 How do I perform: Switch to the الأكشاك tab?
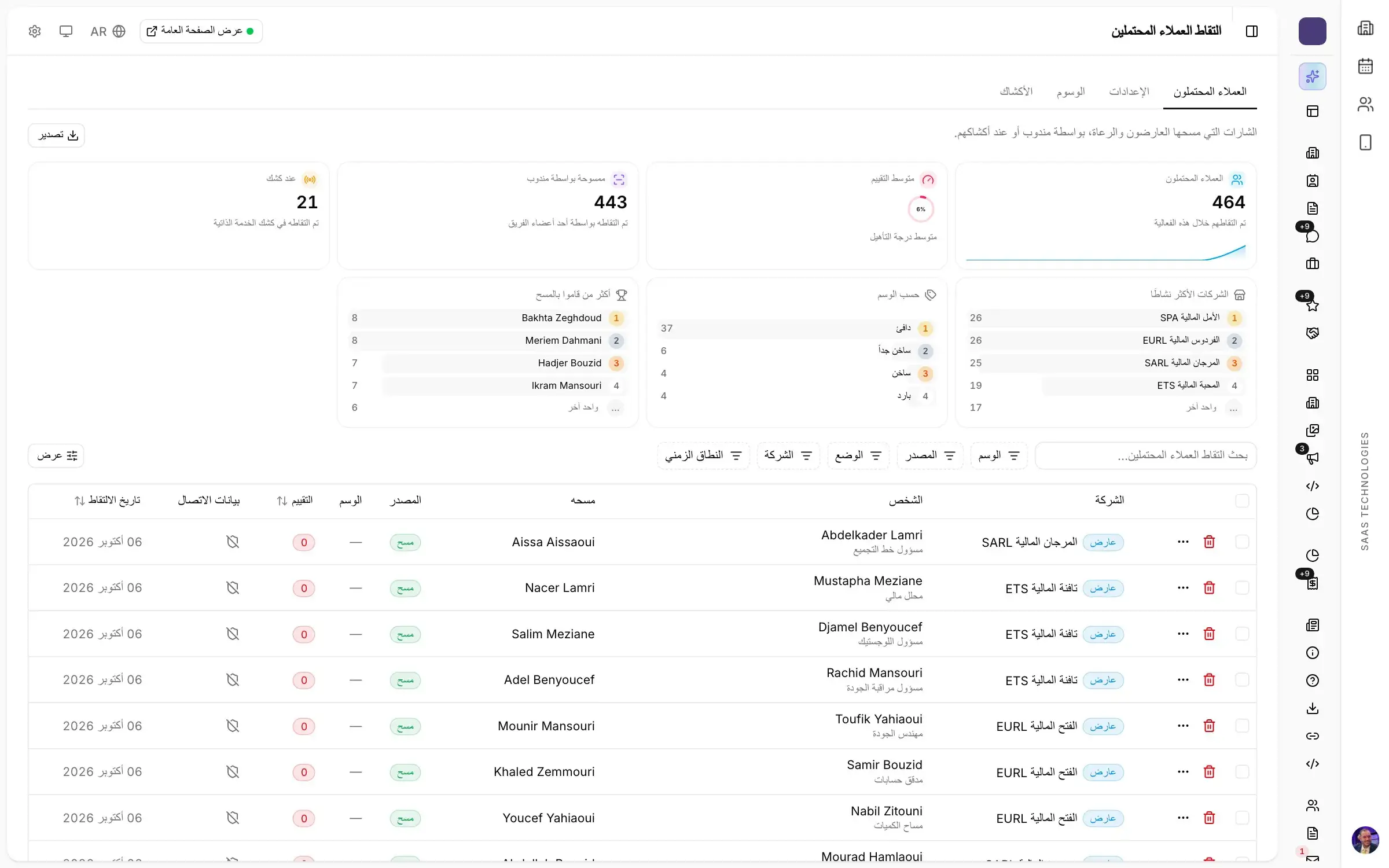pos(1016,91)
